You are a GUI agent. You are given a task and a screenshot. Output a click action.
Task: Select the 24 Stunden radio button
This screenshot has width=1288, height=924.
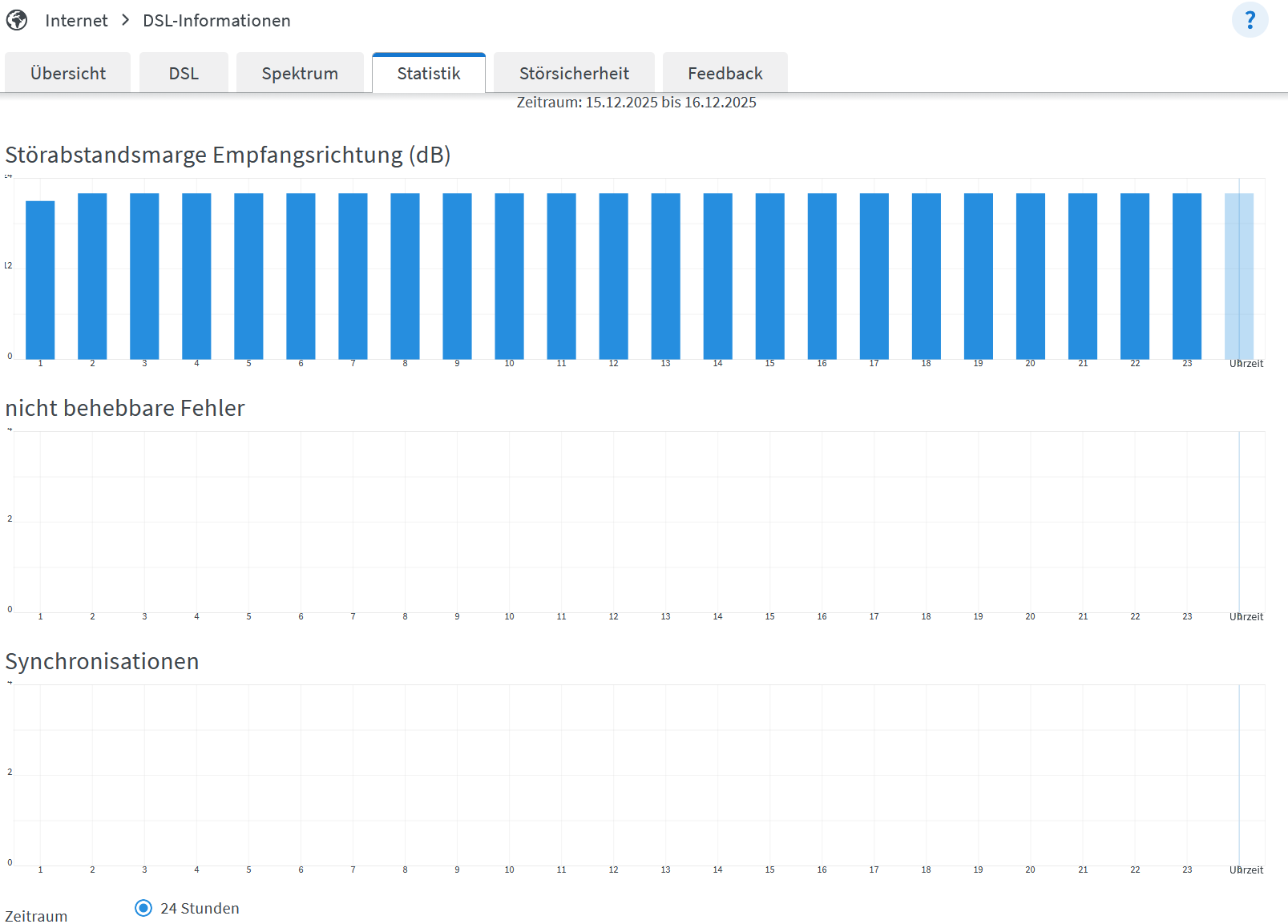(x=143, y=908)
